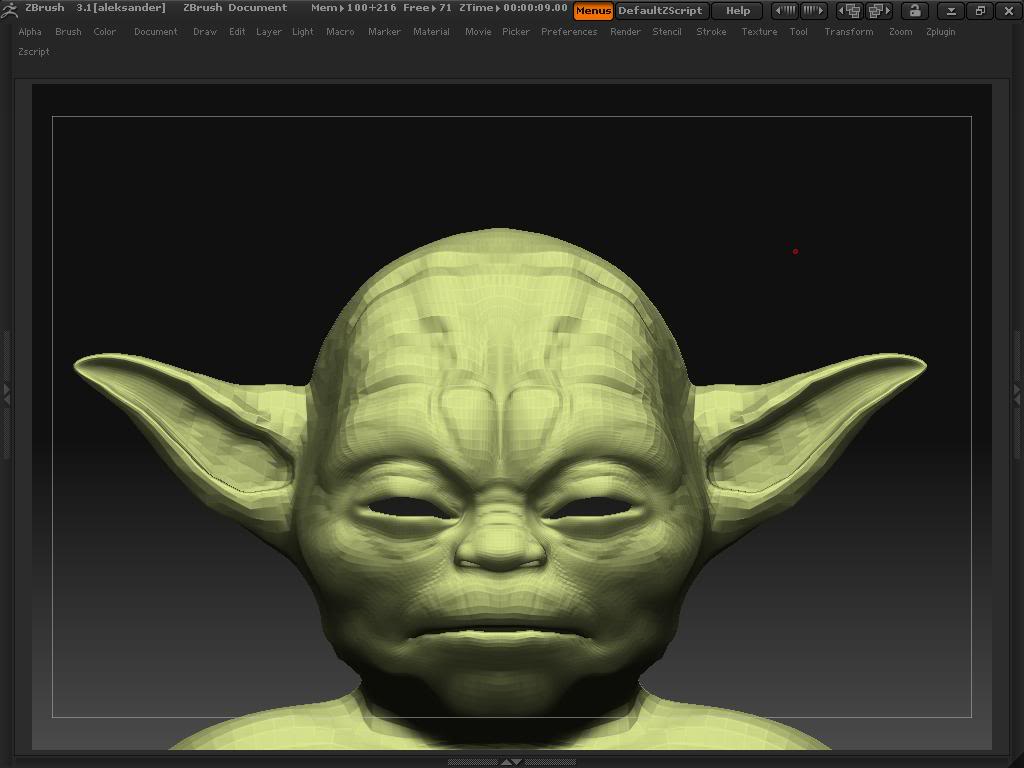Open the Zscript menu
This screenshot has height=768, width=1024.
[x=34, y=52]
